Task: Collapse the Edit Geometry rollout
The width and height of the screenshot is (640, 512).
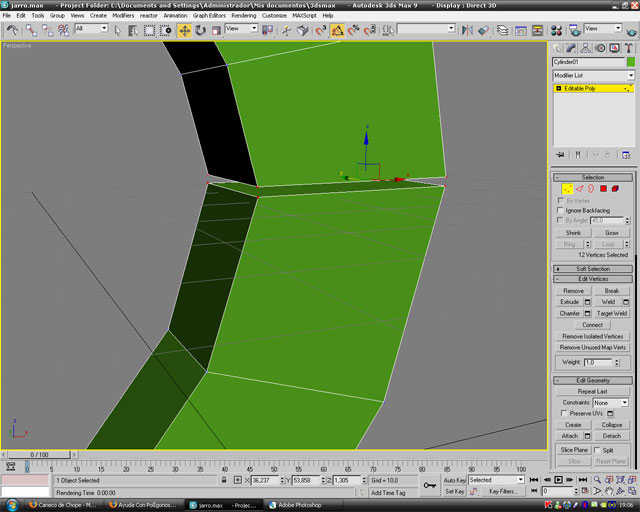Action: click(x=593, y=381)
